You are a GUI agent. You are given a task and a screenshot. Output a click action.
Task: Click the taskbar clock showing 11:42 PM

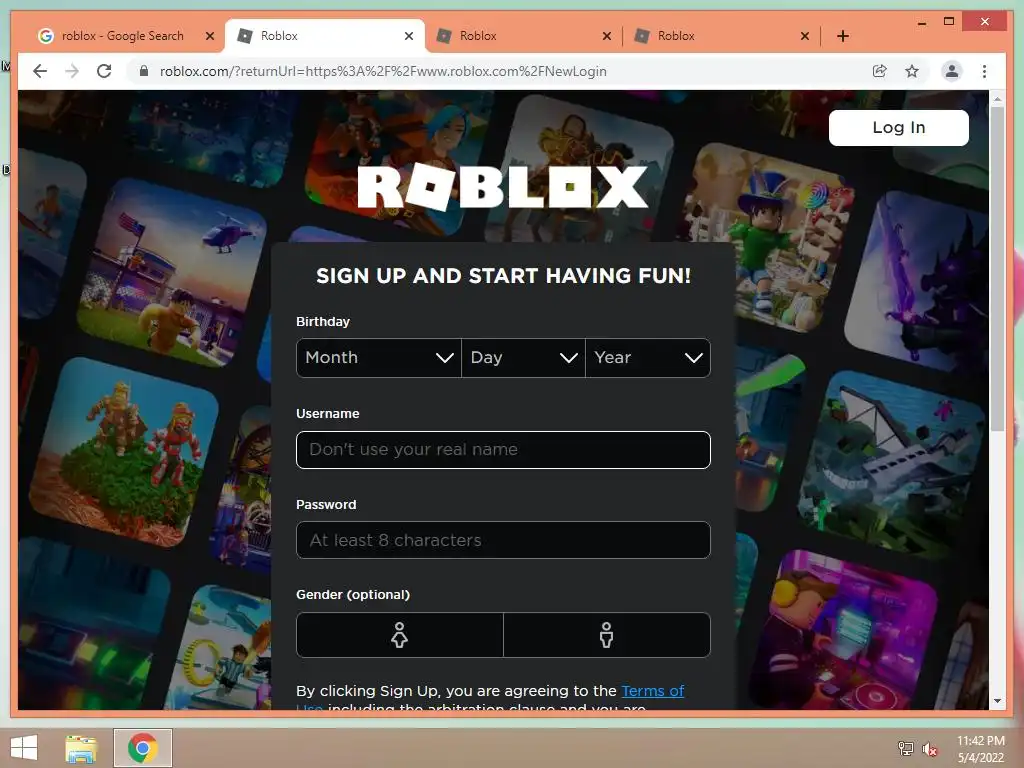click(980, 748)
